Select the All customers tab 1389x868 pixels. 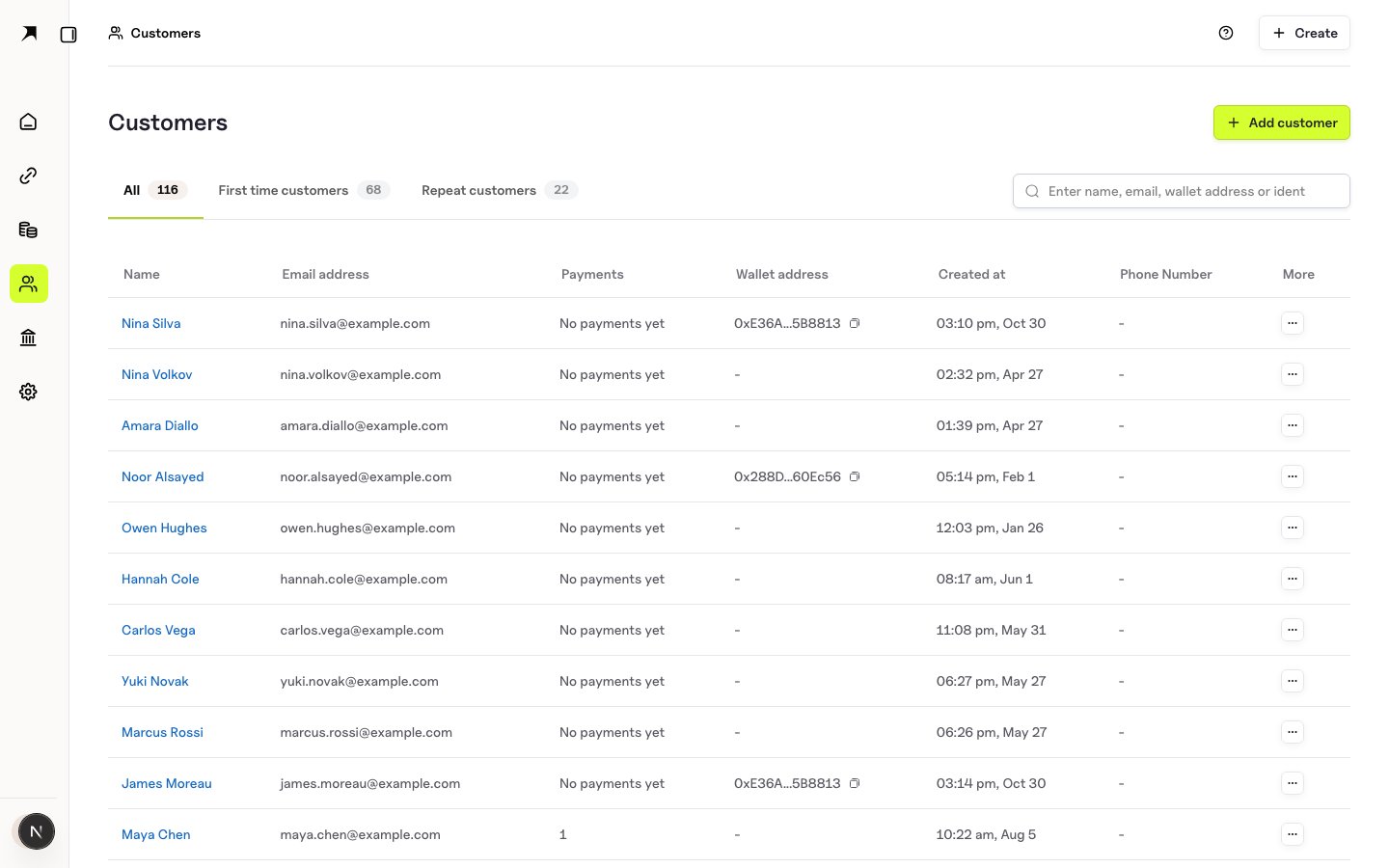(x=155, y=190)
